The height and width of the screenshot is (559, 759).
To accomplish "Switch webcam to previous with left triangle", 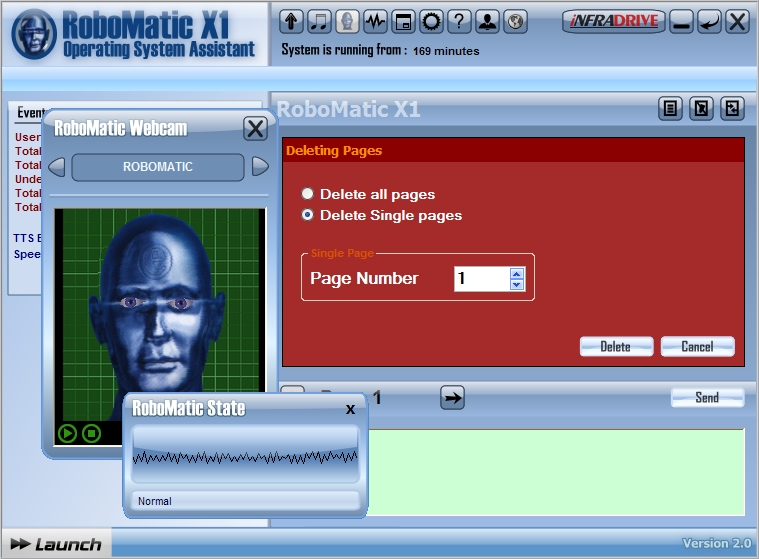I will tap(57, 166).
